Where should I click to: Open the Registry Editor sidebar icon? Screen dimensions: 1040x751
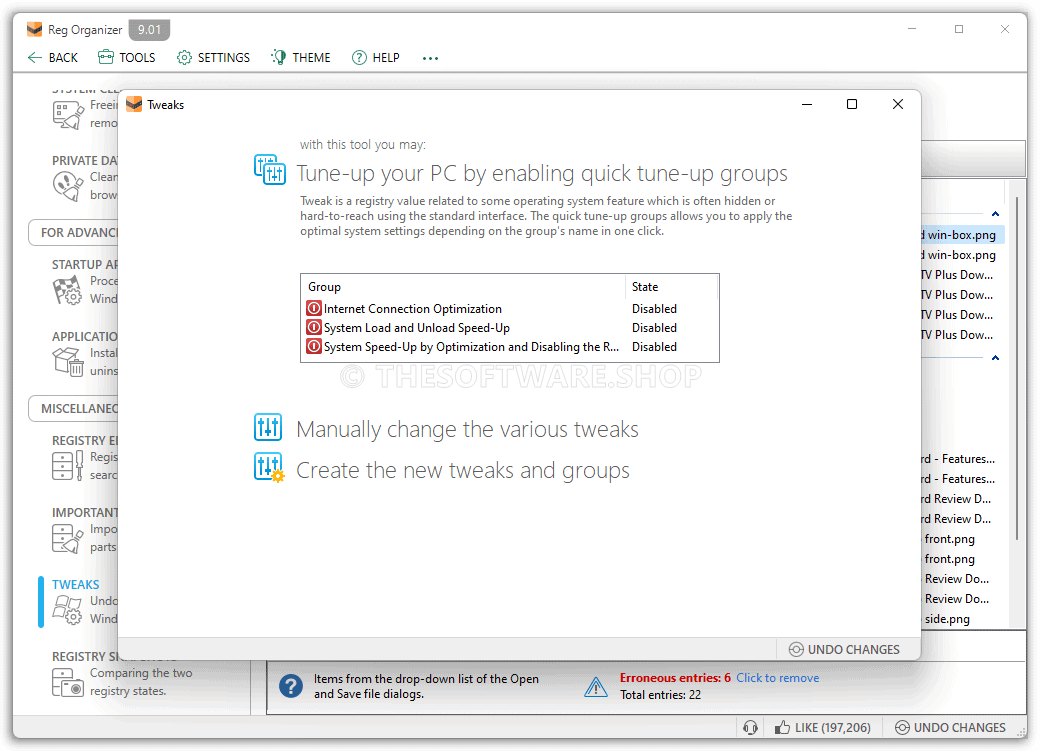68,465
